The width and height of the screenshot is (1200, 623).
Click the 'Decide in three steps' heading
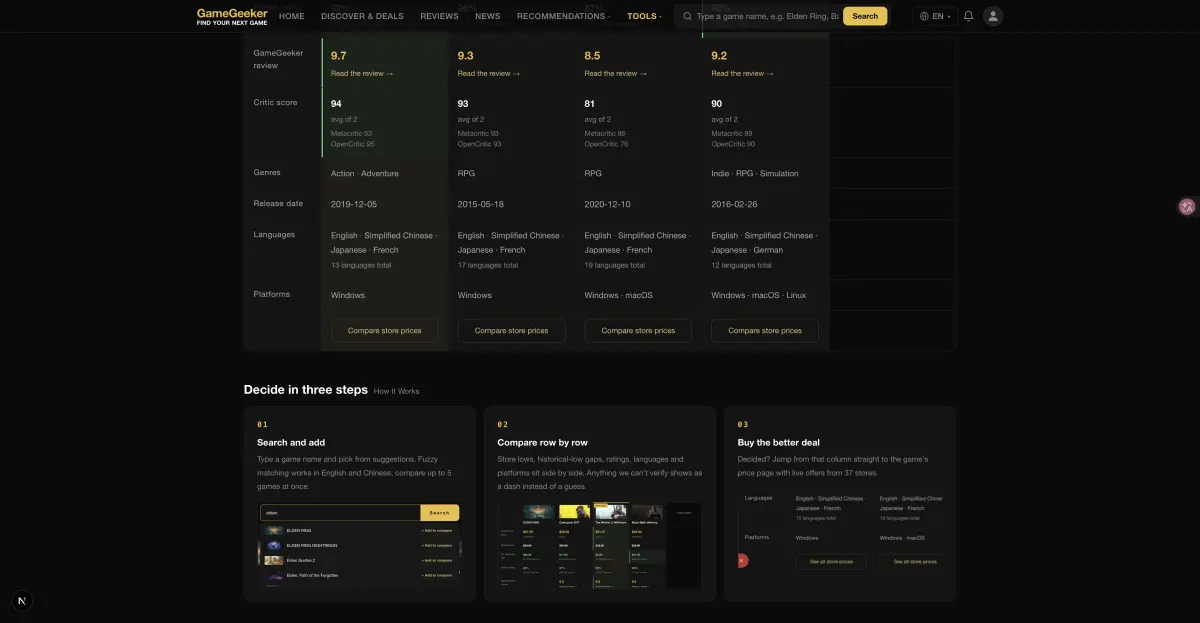pos(306,390)
